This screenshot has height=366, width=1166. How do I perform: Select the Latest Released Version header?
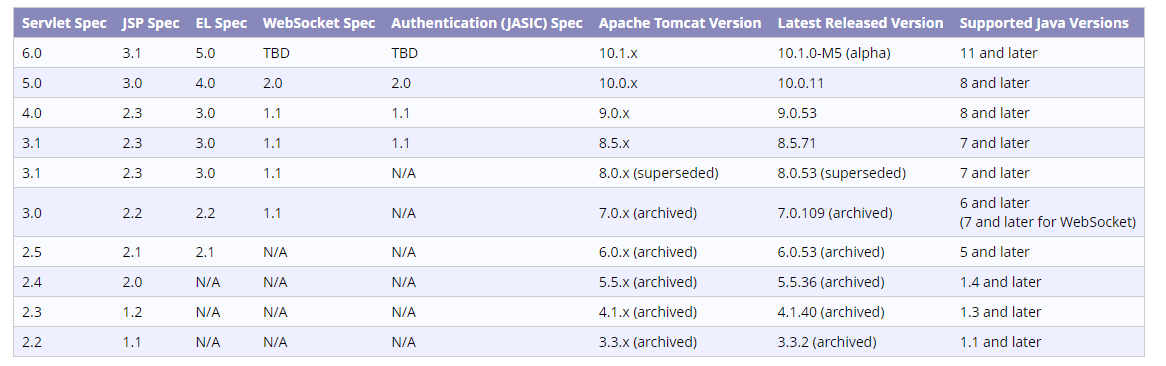pos(860,23)
